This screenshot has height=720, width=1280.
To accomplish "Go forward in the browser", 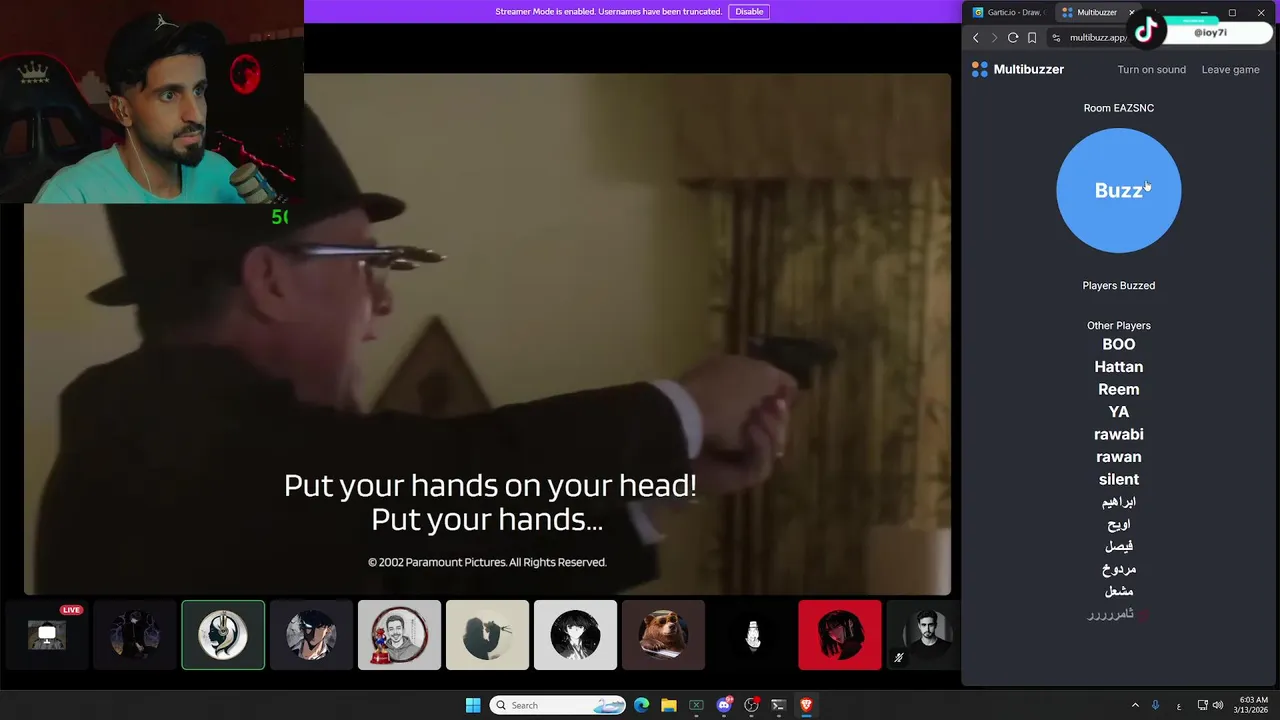I will (994, 38).
